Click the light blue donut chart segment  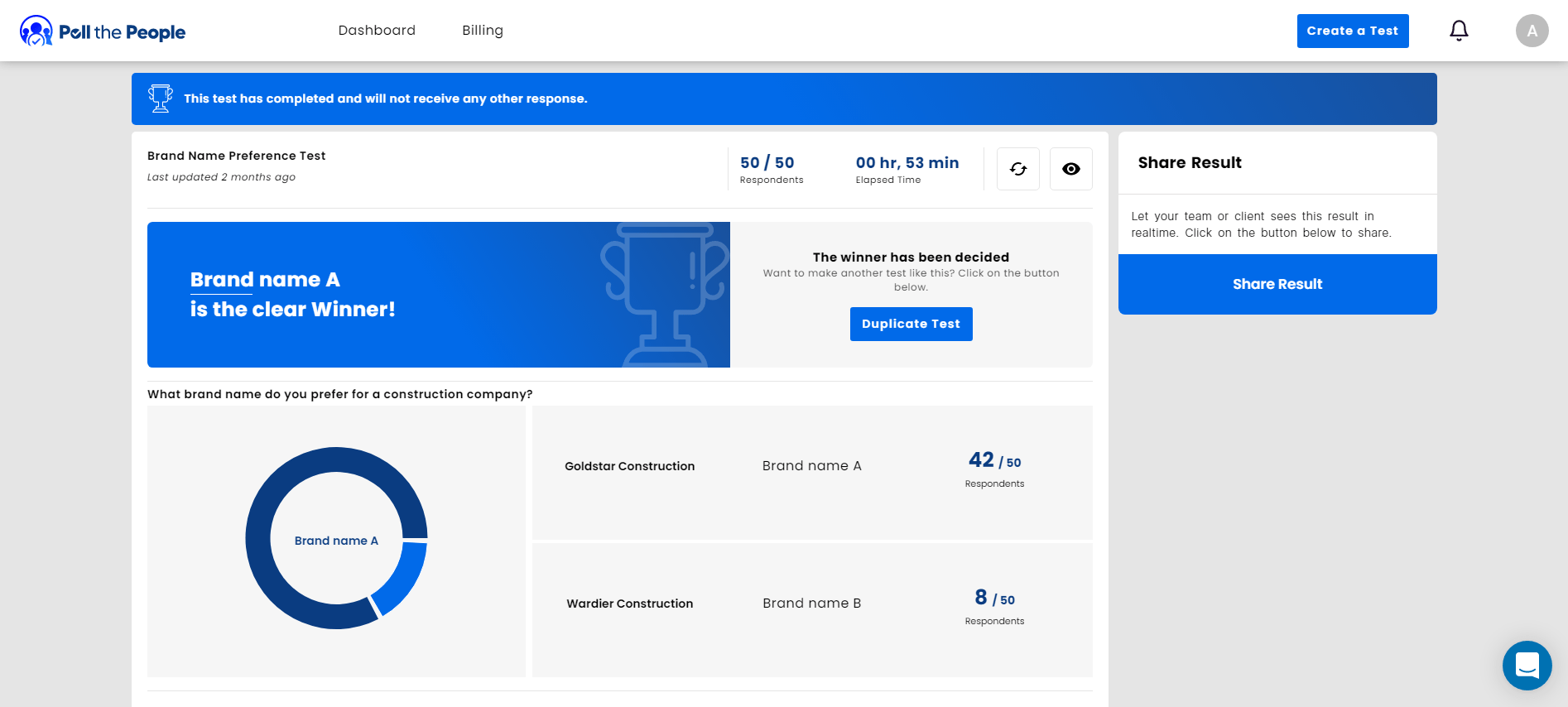tap(402, 580)
